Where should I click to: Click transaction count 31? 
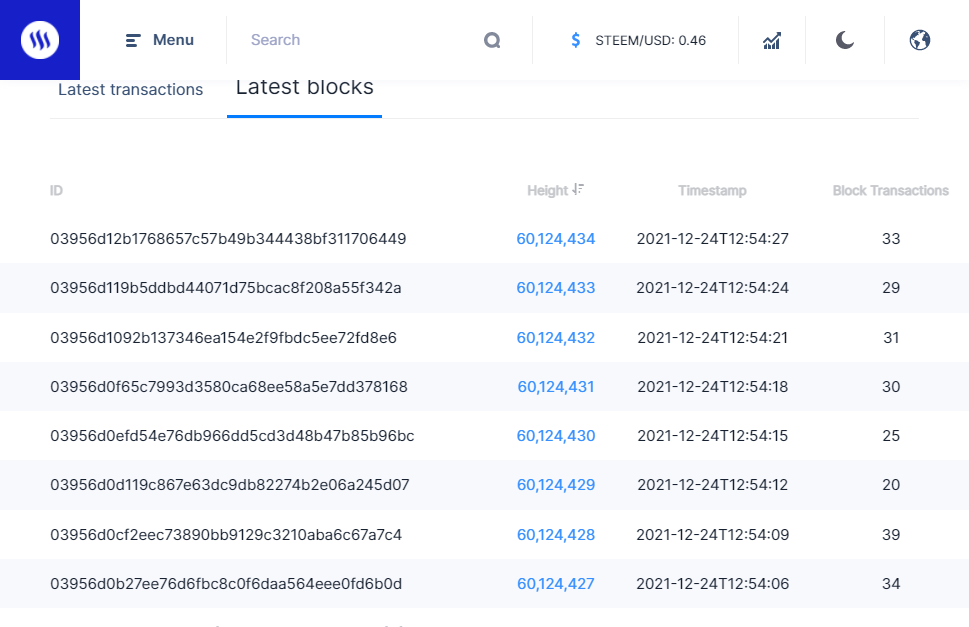[891, 338]
